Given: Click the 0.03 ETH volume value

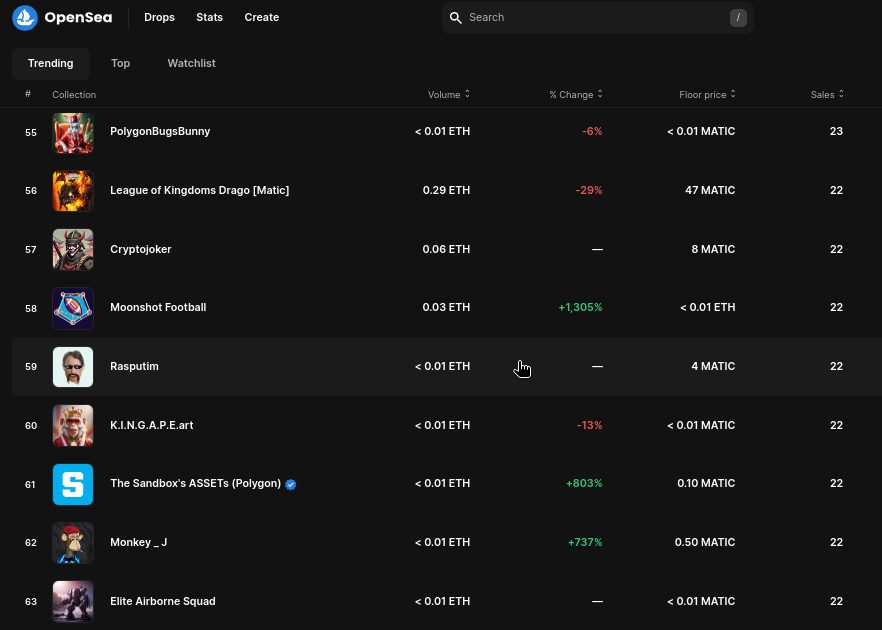Looking at the screenshot, I should pyautogui.click(x=447, y=307).
